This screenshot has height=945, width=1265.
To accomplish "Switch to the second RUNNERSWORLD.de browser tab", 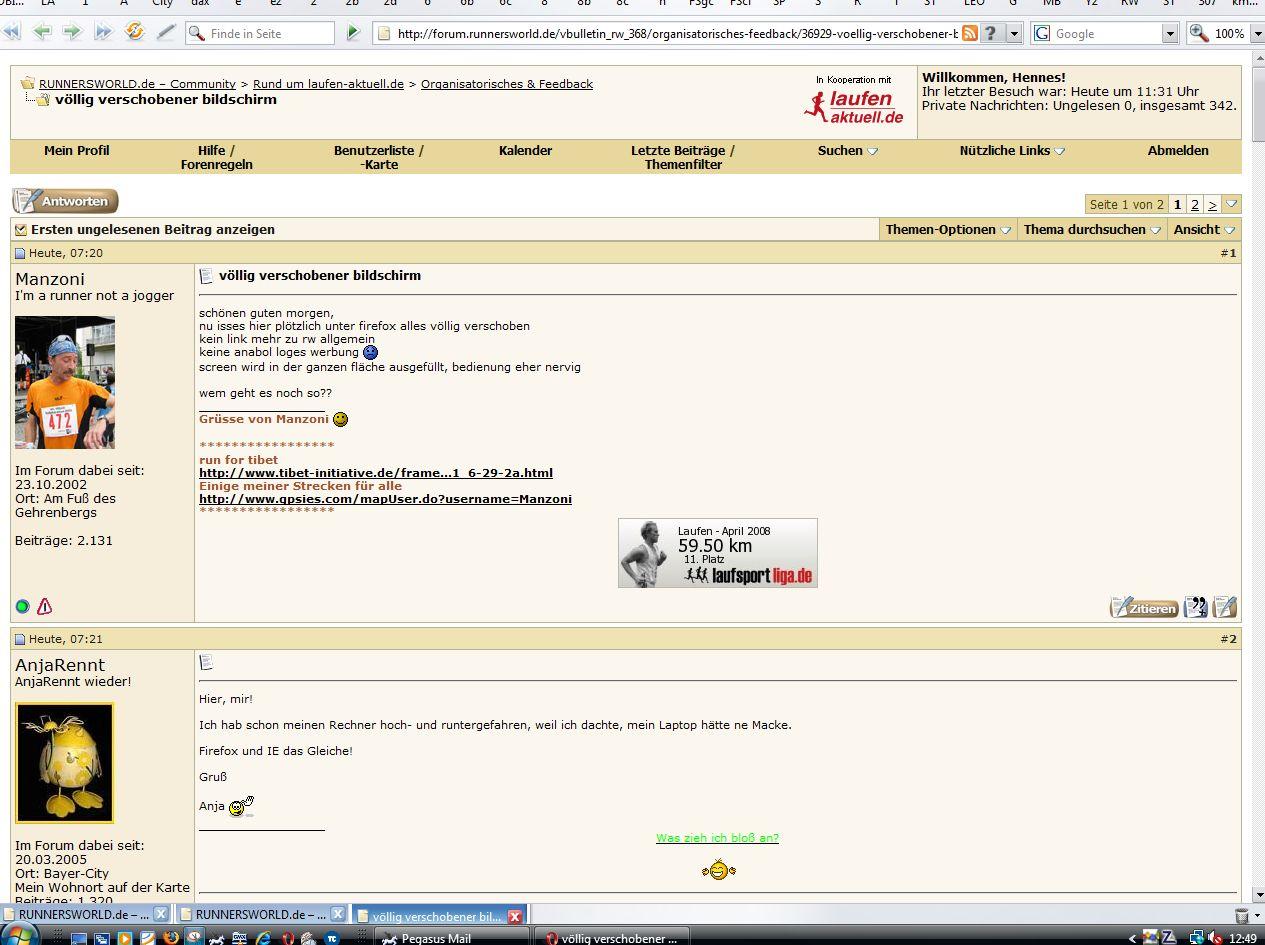I will click(x=262, y=915).
